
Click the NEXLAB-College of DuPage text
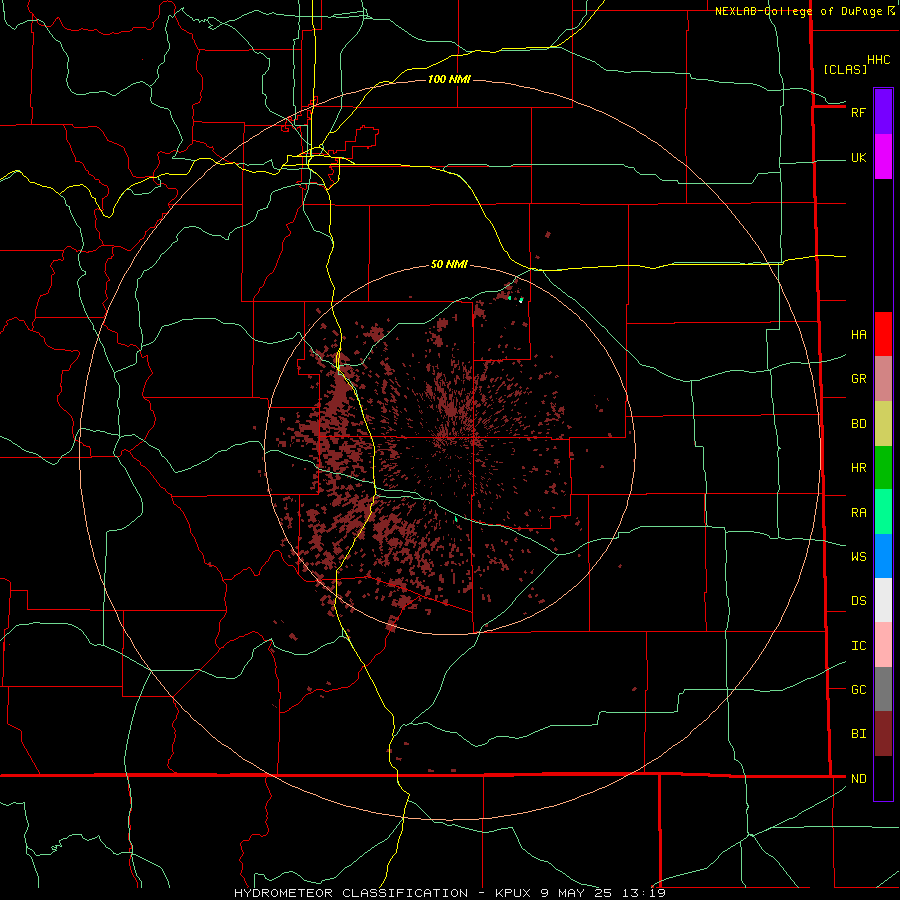[x=798, y=11]
